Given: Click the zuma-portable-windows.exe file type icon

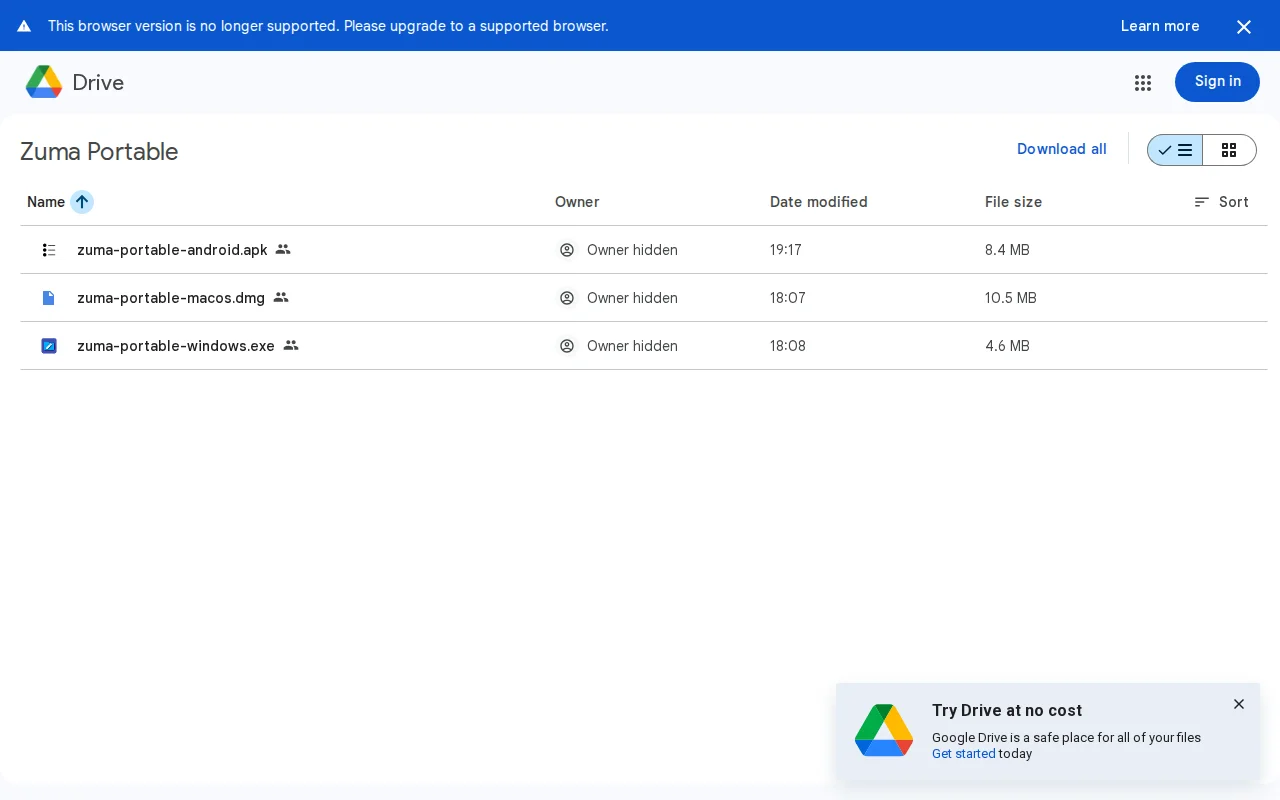Looking at the screenshot, I should click(x=49, y=346).
